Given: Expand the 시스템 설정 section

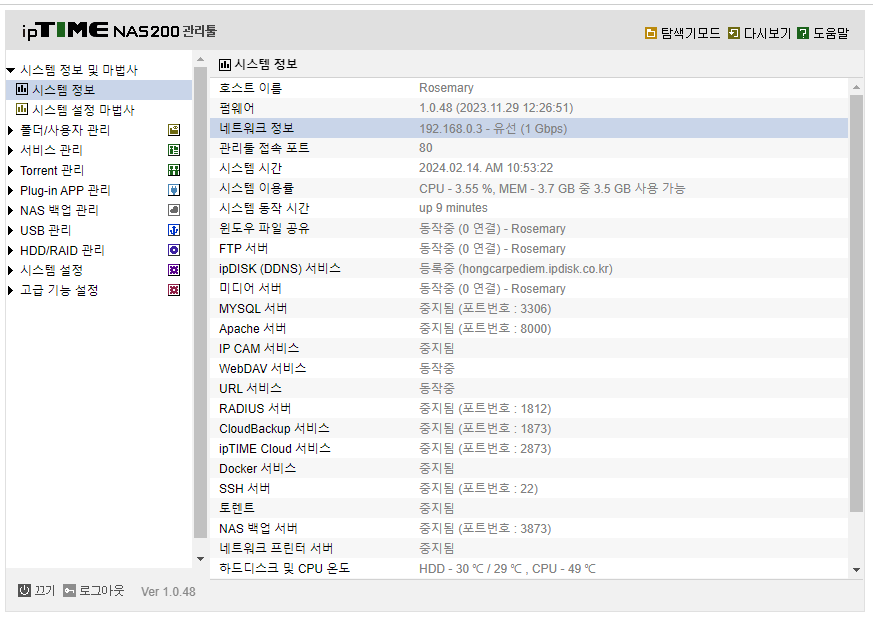Looking at the screenshot, I should point(10,270).
